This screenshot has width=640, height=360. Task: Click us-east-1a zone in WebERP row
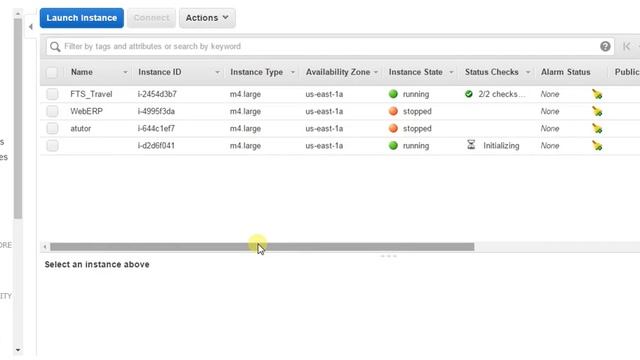pos(324,111)
